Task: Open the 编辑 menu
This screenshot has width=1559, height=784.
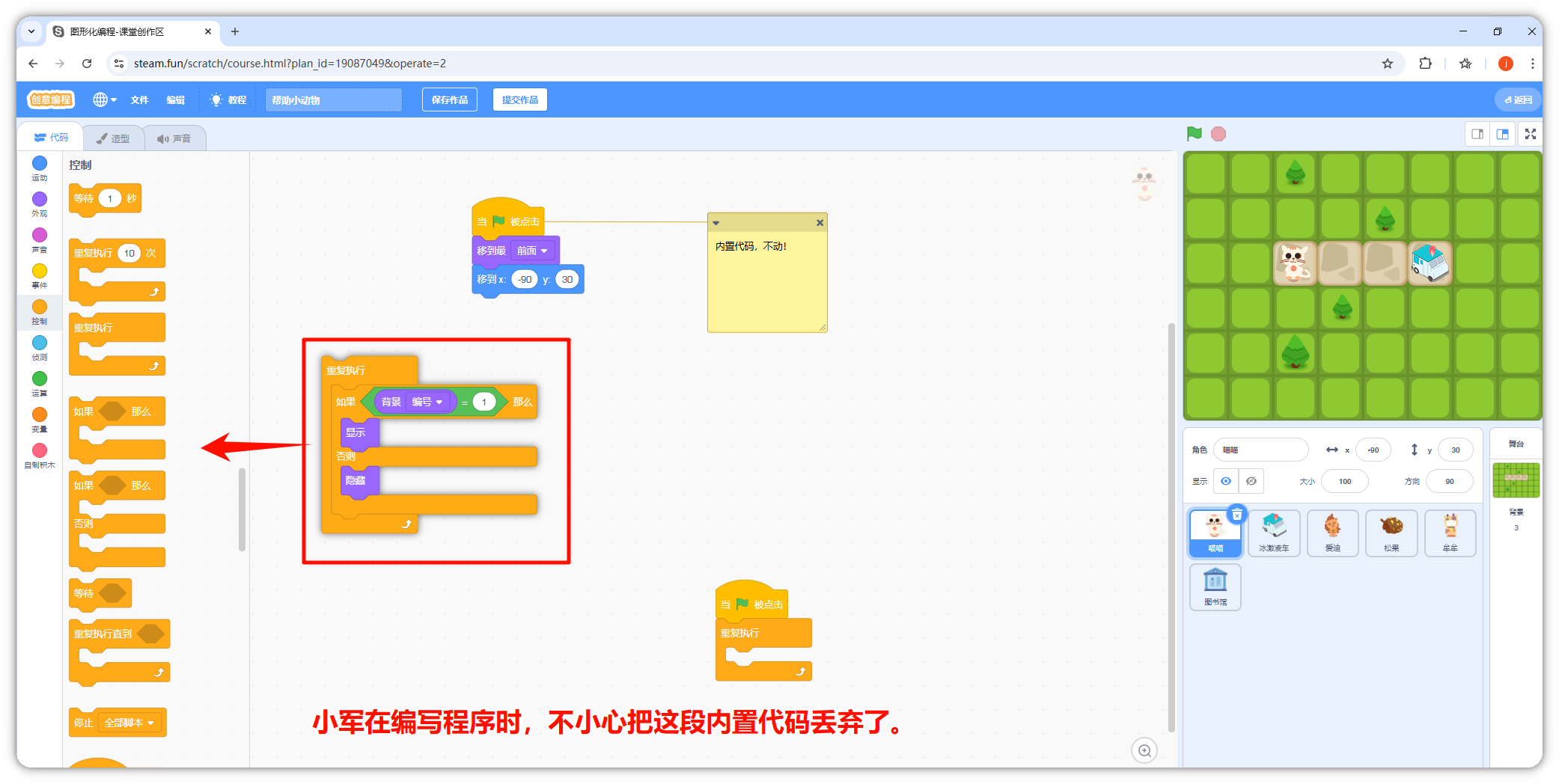Action: pos(175,99)
